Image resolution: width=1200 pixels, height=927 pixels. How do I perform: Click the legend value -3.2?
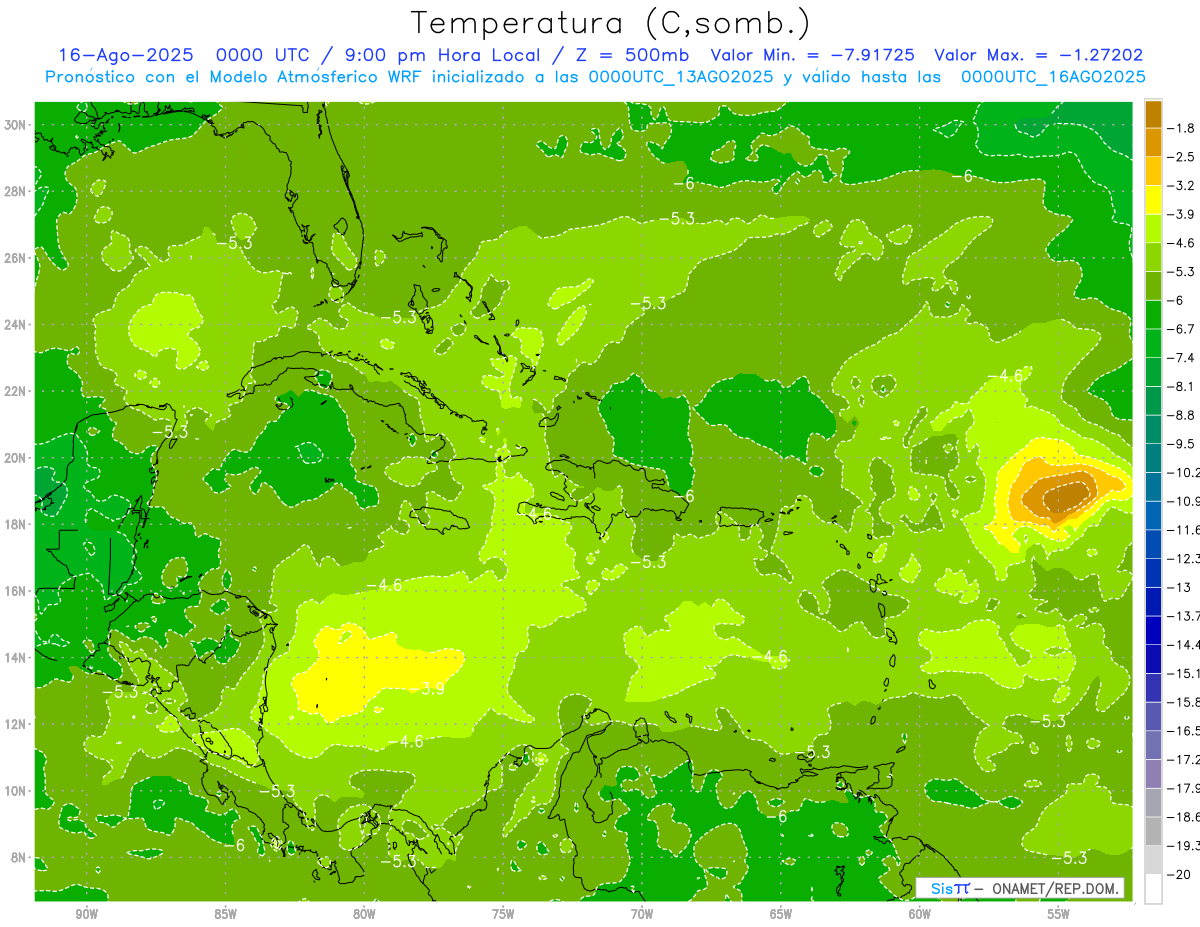tap(1181, 185)
